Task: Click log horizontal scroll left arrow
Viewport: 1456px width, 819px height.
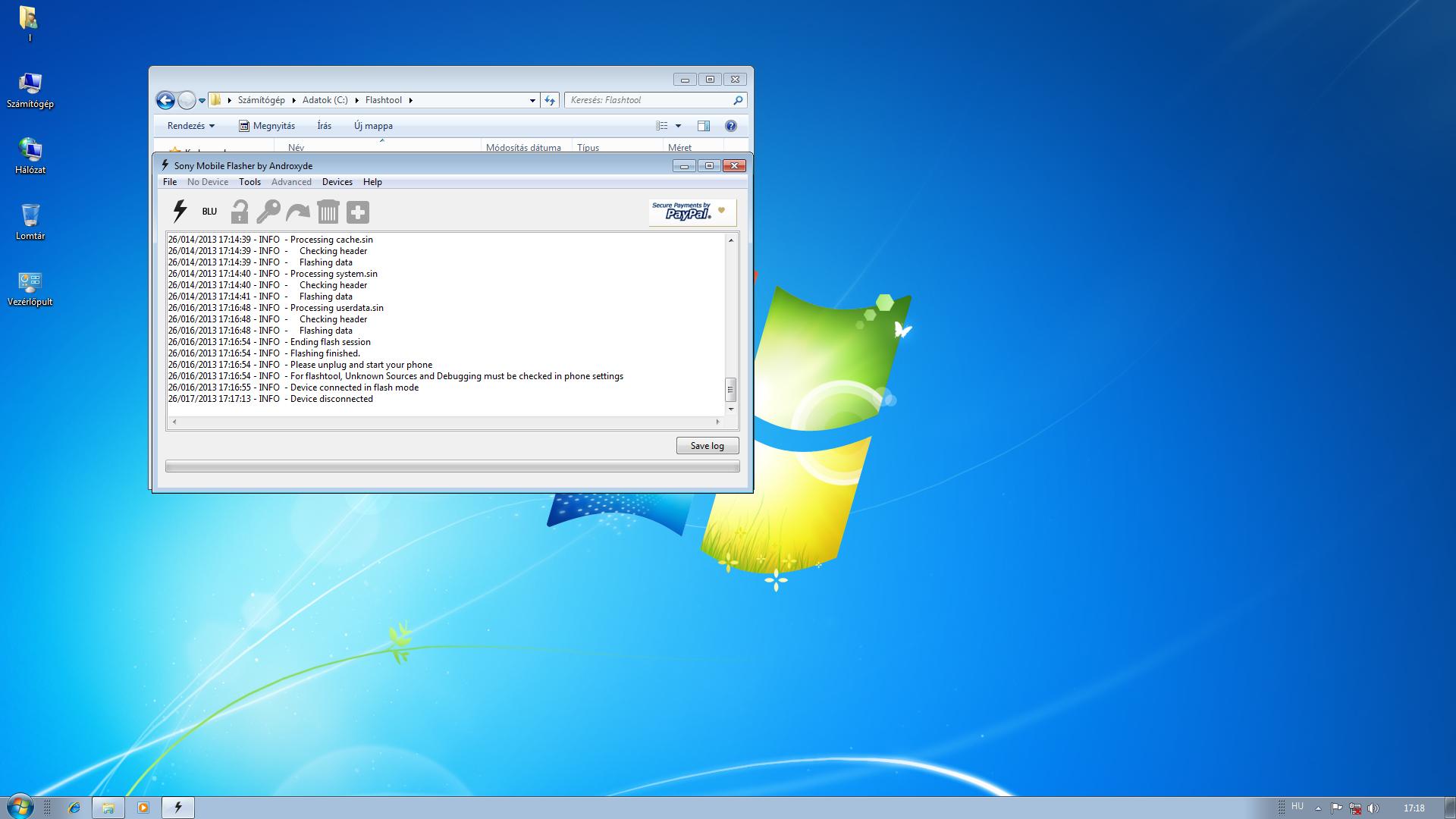Action: 174,422
